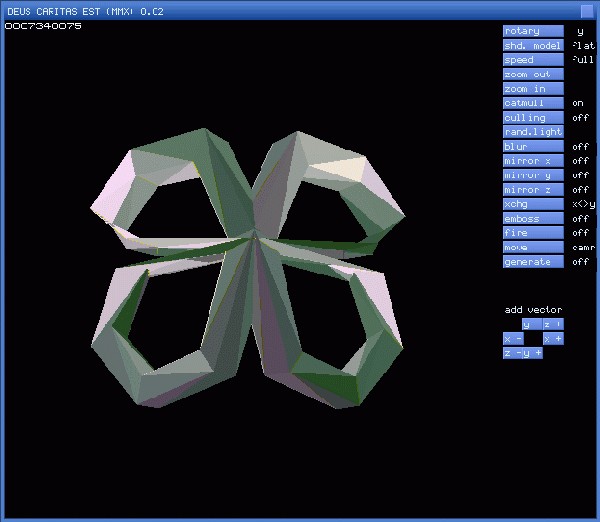
Task: Toggle the generate option
Action: [x=533, y=262]
